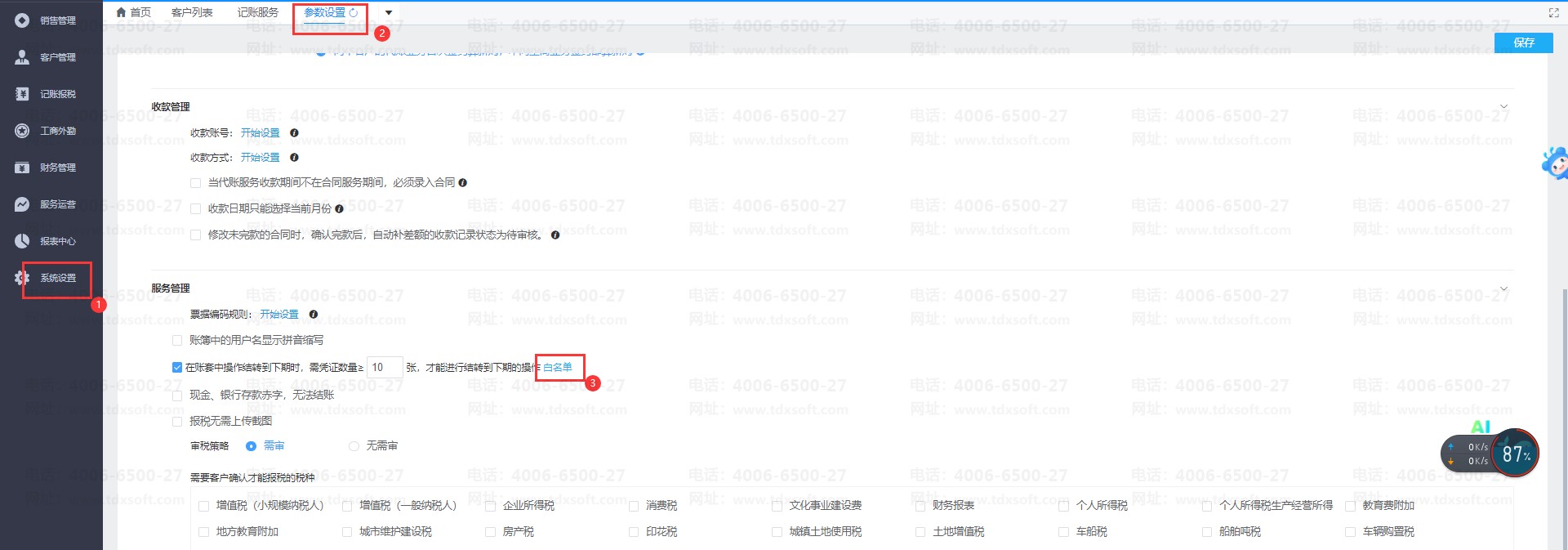Enable 账簿中的用户名显示拼音缩写 checkbox
The height and width of the screenshot is (550, 1568).
pos(177,340)
